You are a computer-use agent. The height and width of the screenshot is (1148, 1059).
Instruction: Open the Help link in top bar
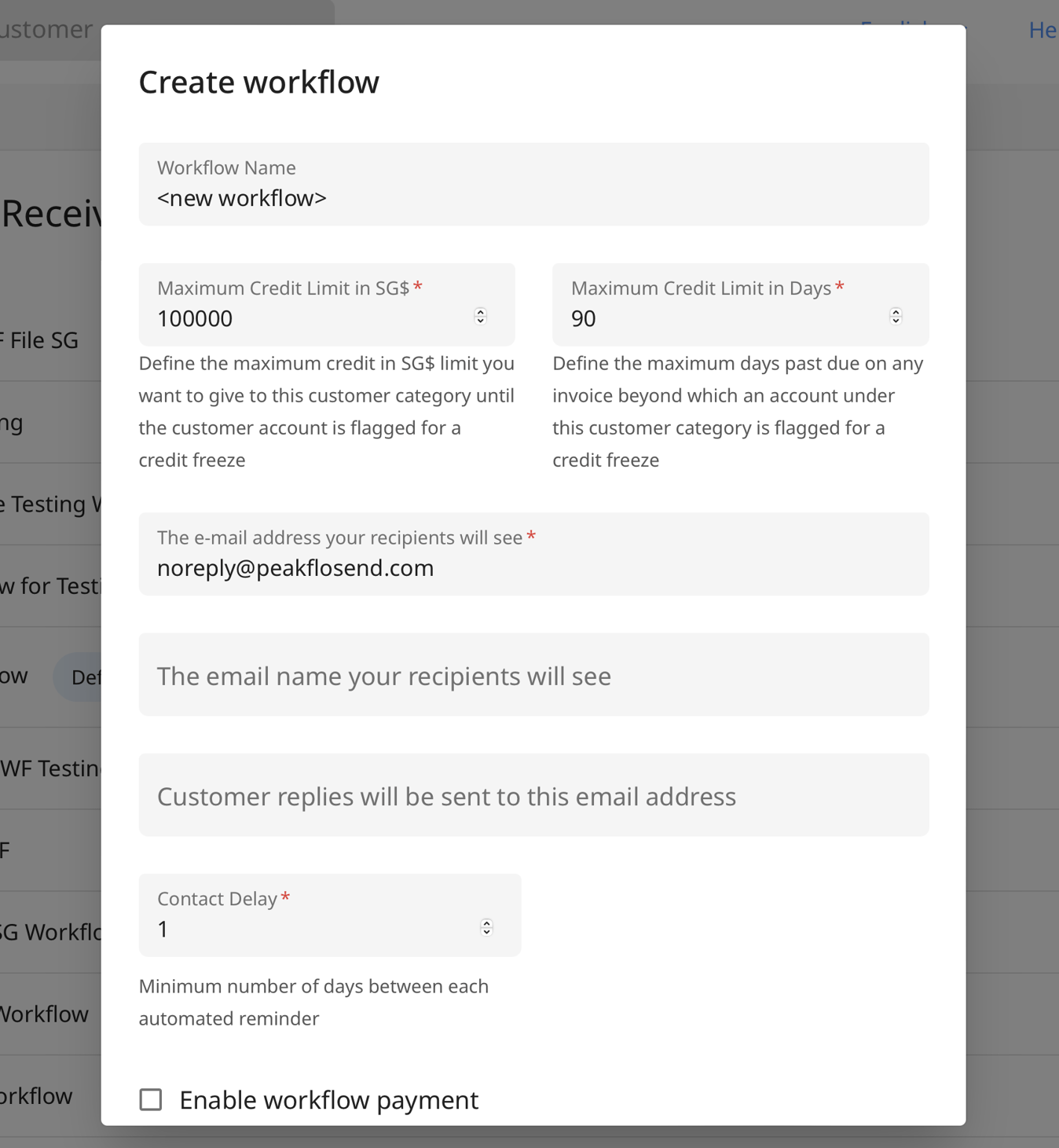pyautogui.click(x=1042, y=30)
